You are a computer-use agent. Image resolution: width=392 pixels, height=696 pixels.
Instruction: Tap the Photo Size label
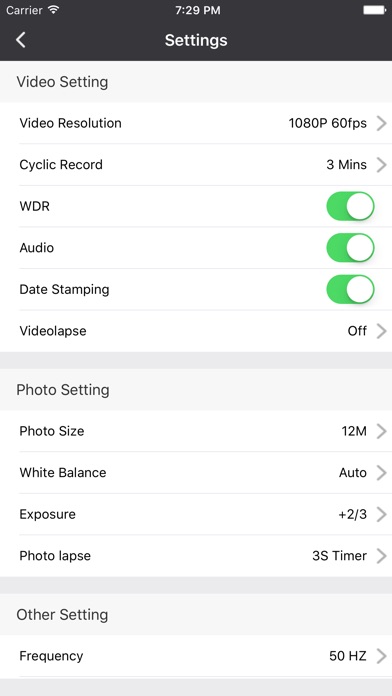(x=51, y=431)
